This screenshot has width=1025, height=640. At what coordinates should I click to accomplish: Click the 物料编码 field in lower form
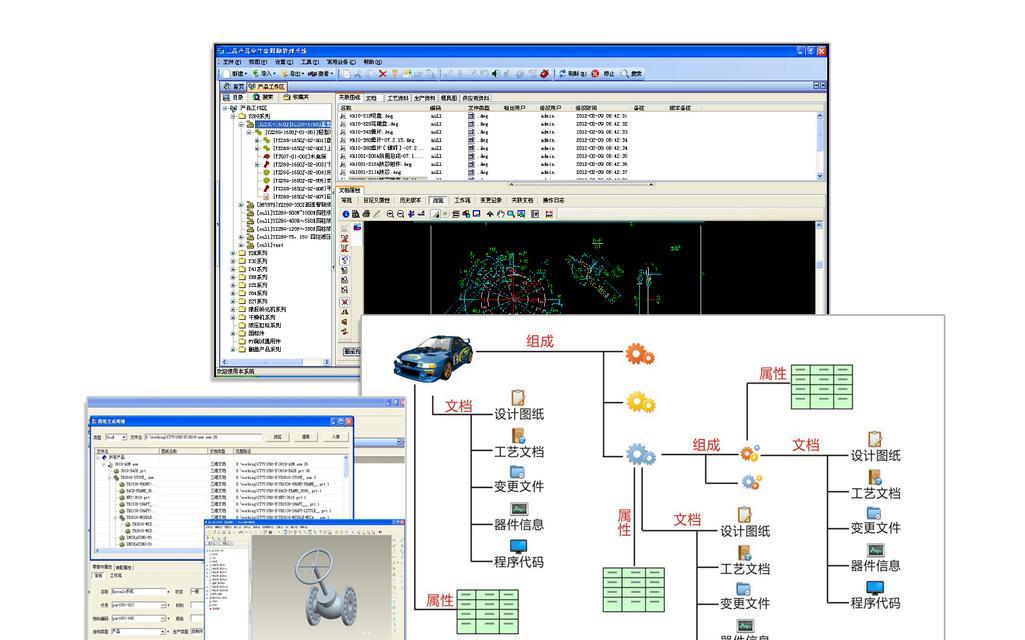(139, 618)
